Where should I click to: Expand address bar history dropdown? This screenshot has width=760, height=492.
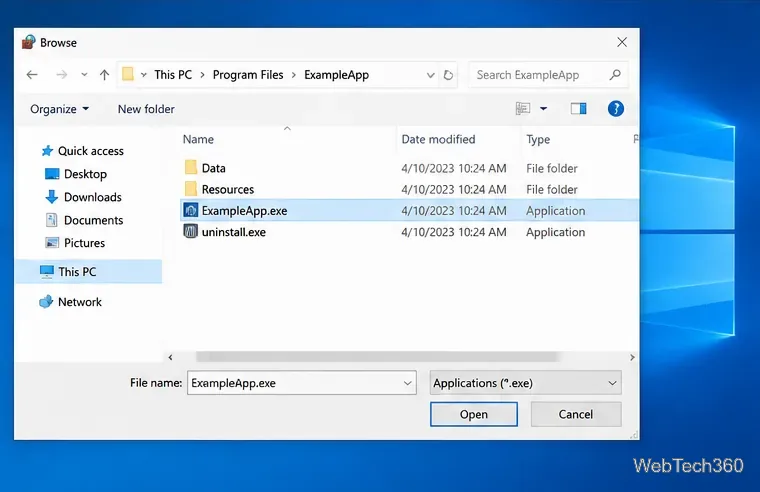coord(430,75)
